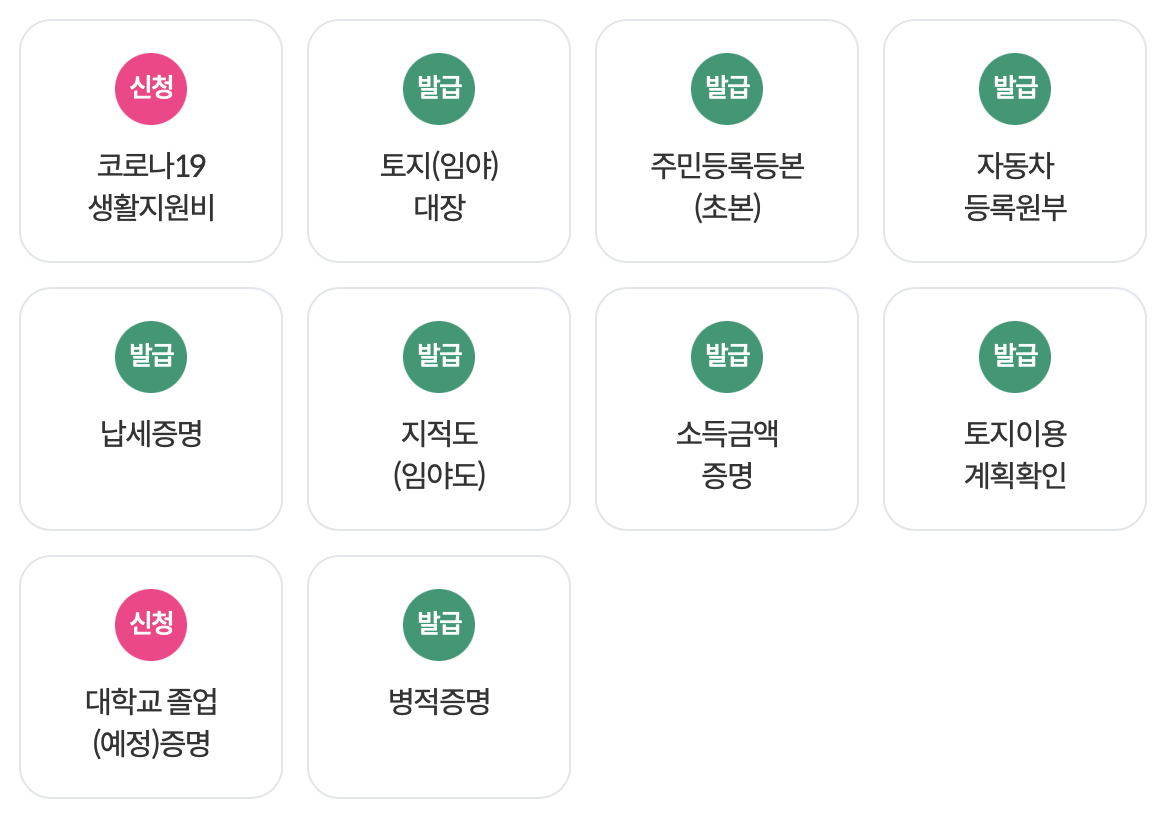Open the 주민등록등본(초본) label

coord(727,186)
